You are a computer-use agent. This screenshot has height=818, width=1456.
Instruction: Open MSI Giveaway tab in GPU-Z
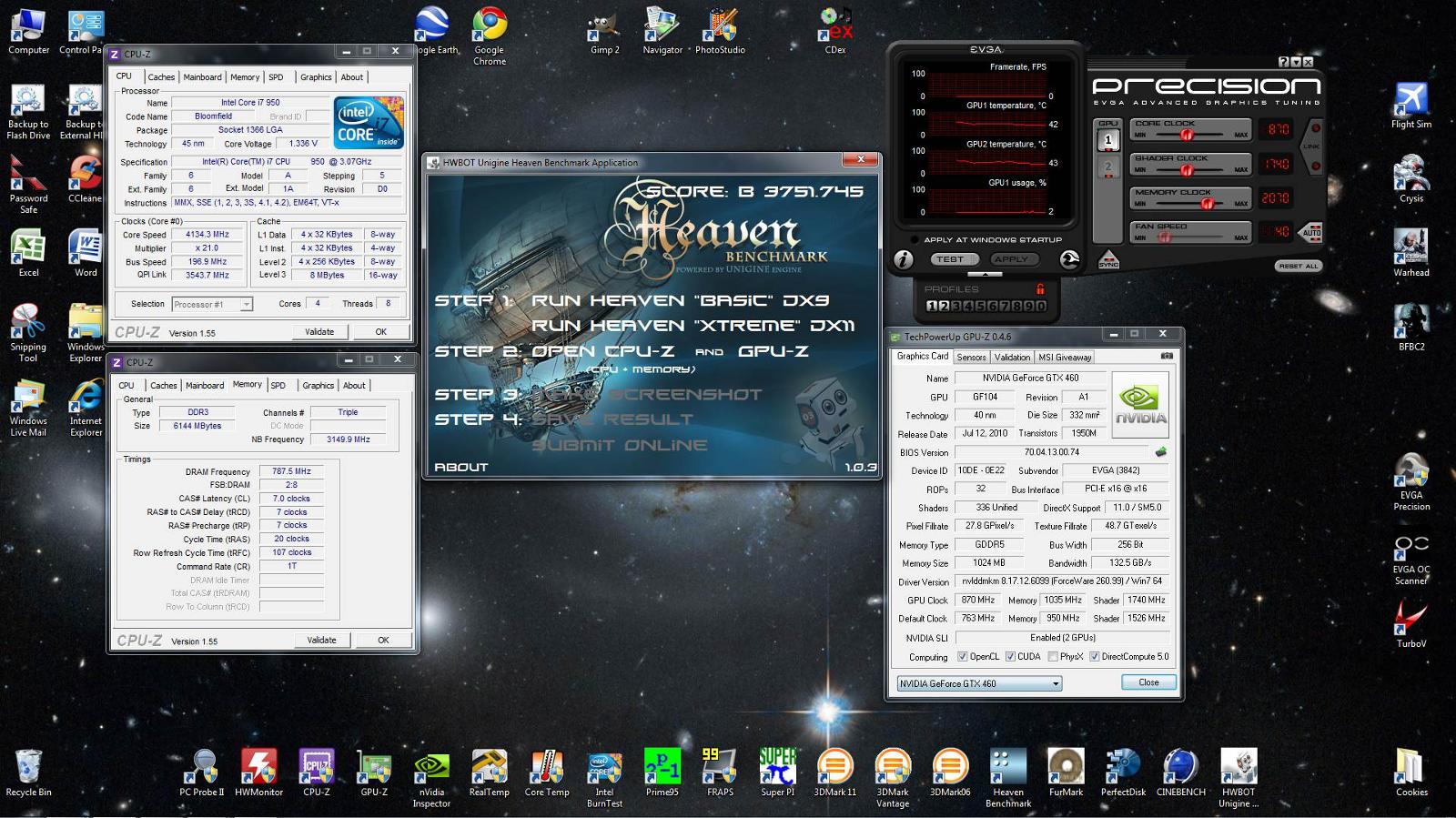point(1065,357)
